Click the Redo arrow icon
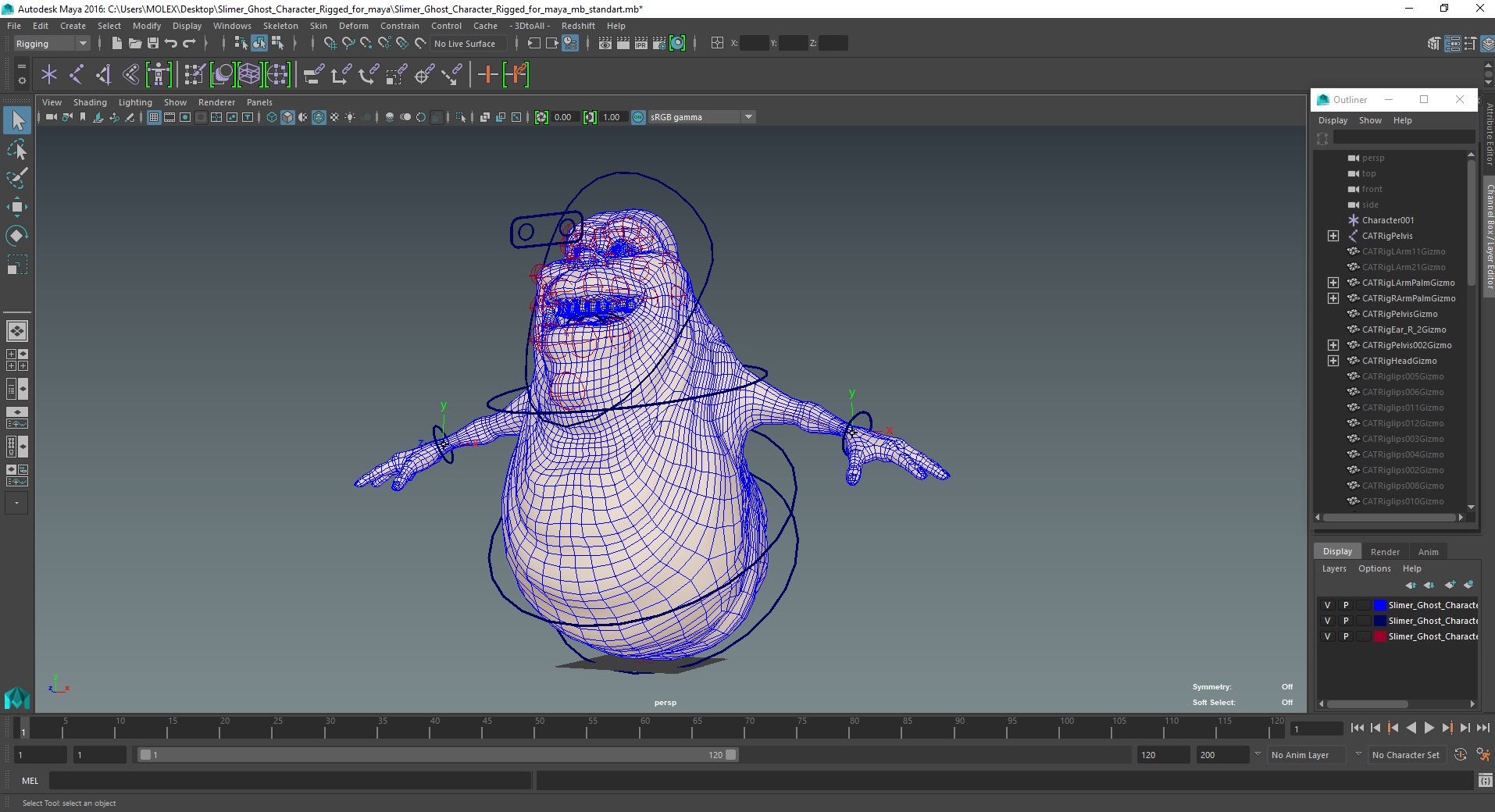The width and height of the screenshot is (1495, 812). click(189, 44)
